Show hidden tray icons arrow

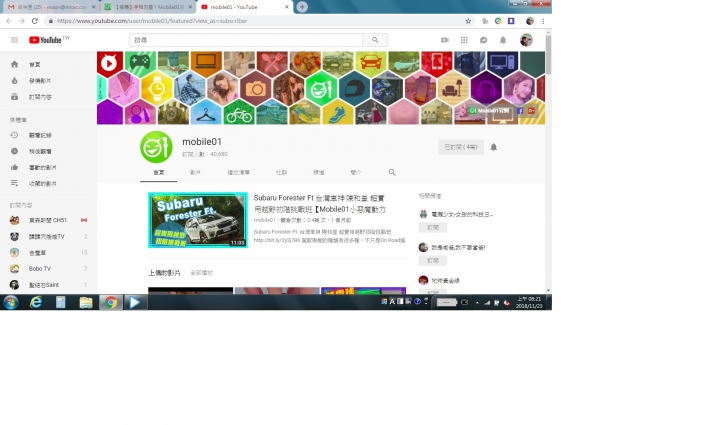point(477,302)
